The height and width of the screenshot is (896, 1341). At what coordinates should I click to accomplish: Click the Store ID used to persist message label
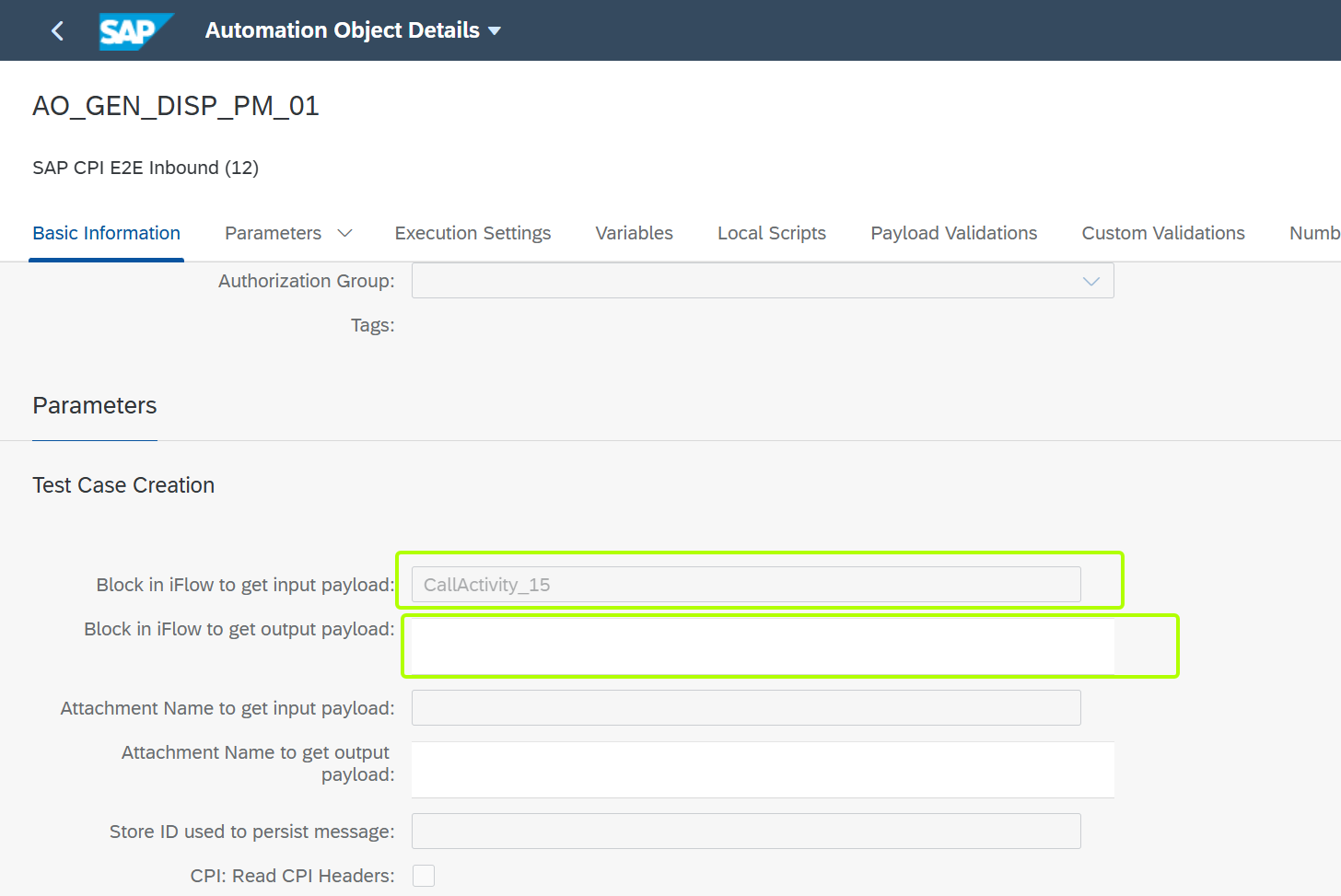(x=252, y=832)
